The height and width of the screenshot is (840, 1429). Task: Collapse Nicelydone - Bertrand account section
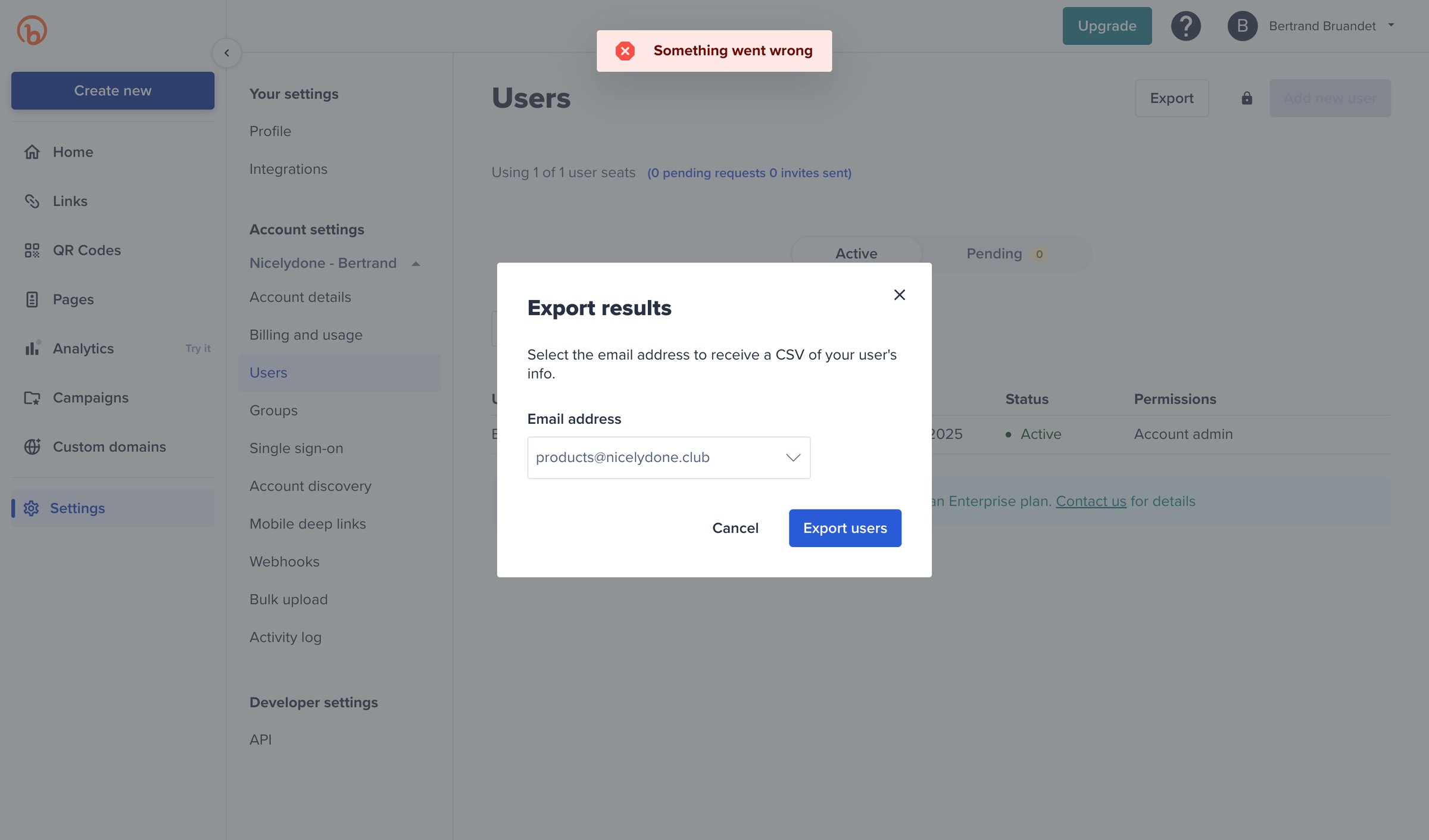coord(416,264)
